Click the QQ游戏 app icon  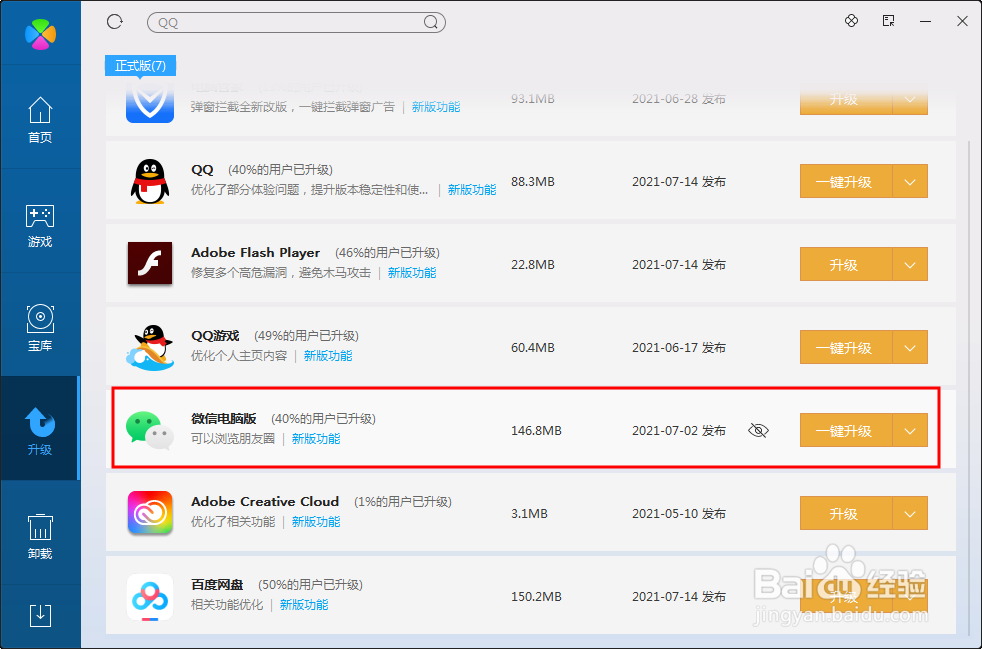coord(150,348)
